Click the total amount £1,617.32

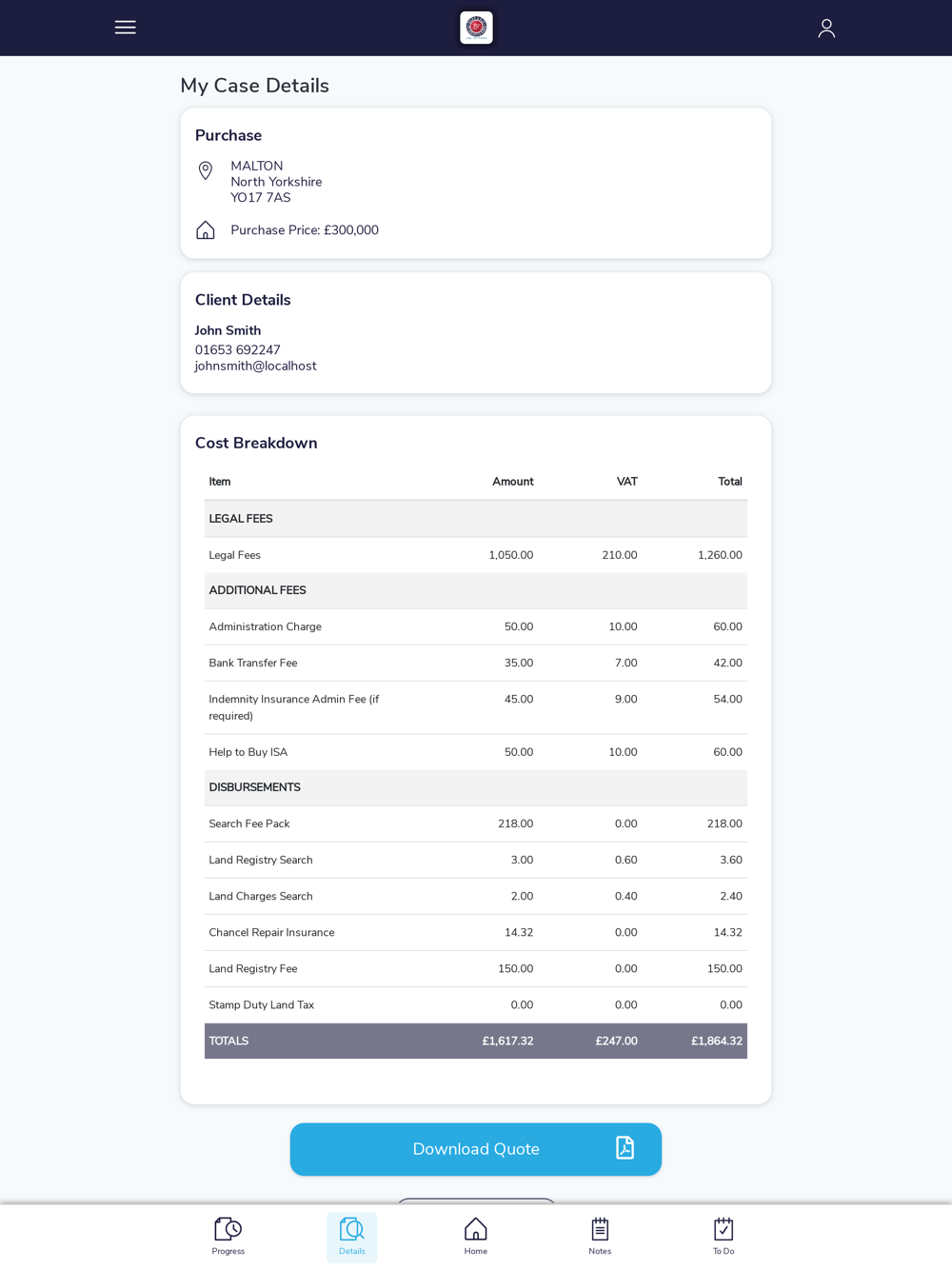pyautogui.click(x=507, y=1042)
